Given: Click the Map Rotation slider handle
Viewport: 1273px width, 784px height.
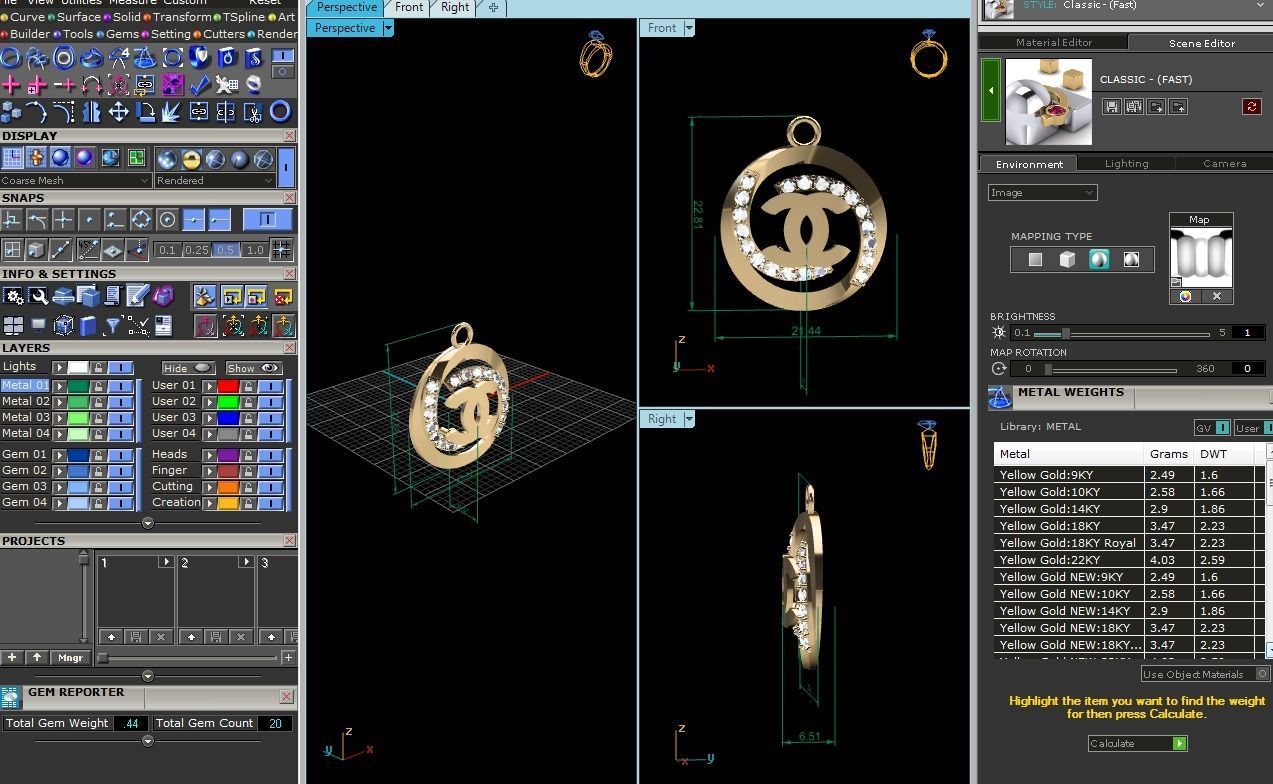Looking at the screenshot, I should 1047,369.
